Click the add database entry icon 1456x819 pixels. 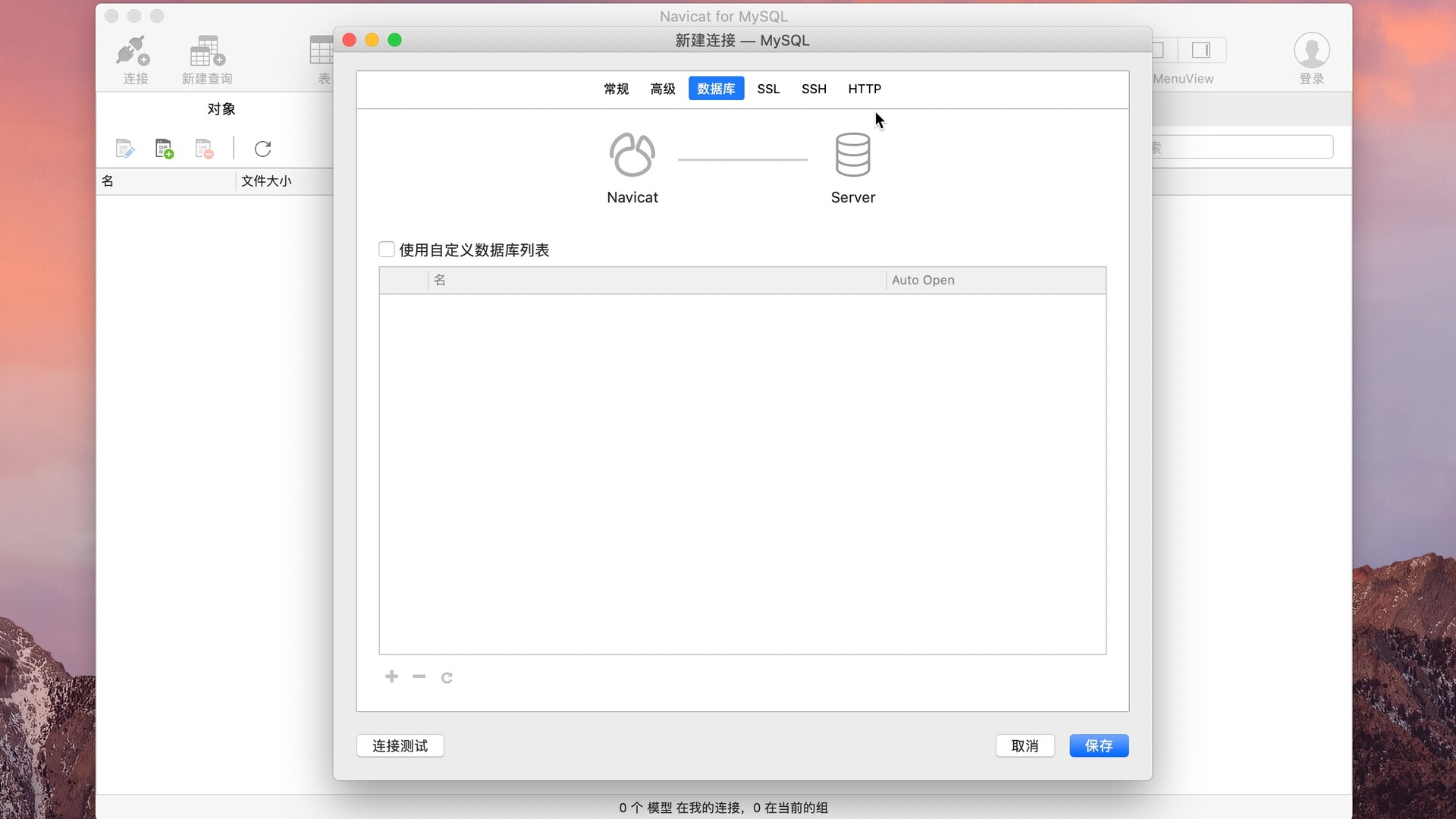point(392,676)
